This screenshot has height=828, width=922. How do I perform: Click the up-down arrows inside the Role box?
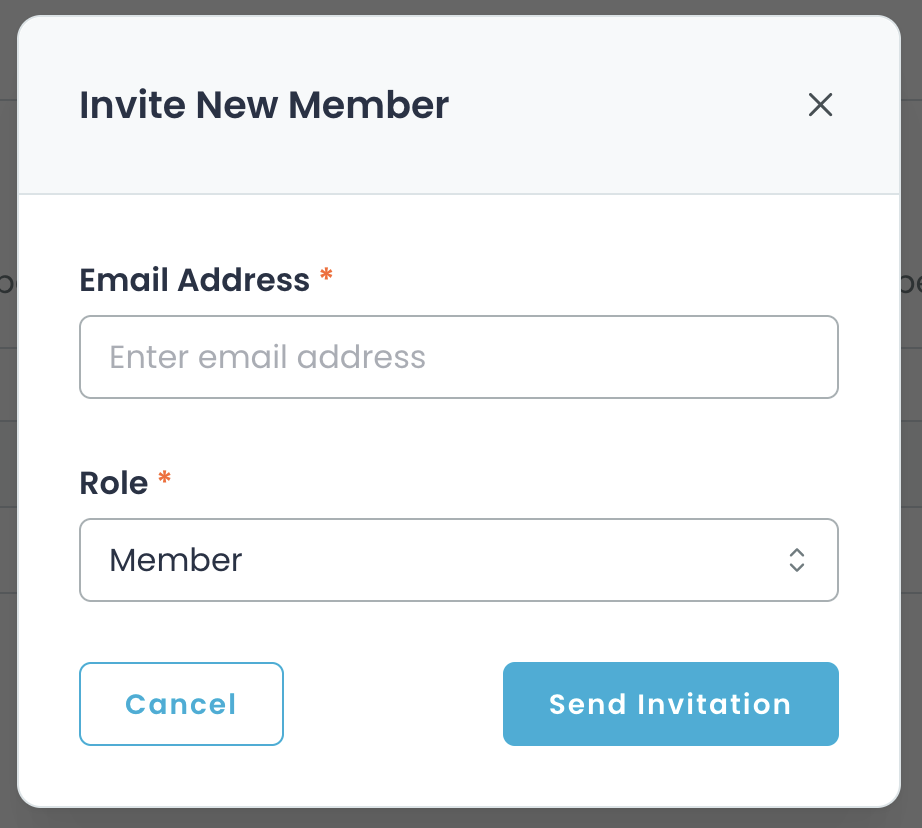pyautogui.click(x=797, y=560)
